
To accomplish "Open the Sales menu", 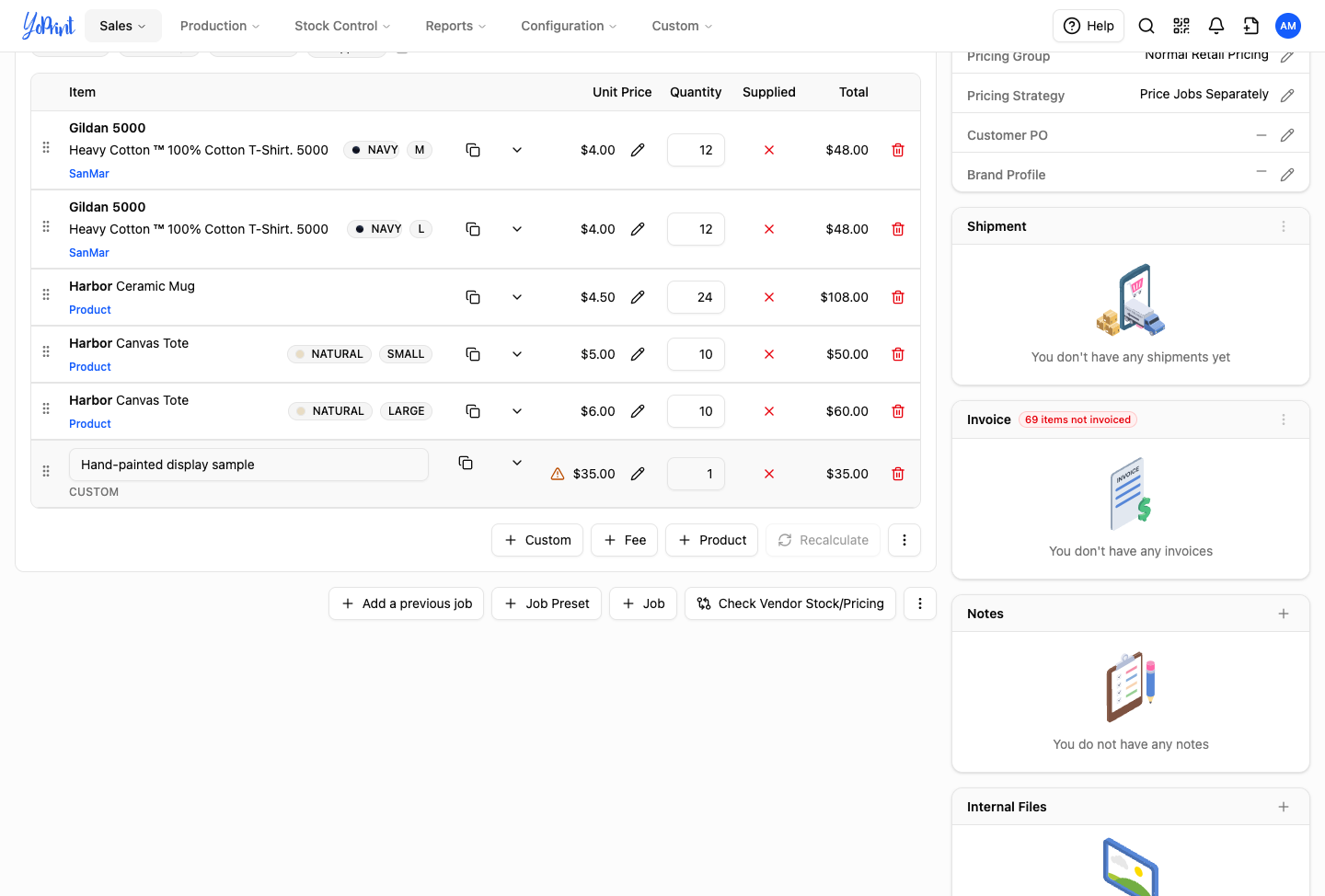I will [123, 26].
